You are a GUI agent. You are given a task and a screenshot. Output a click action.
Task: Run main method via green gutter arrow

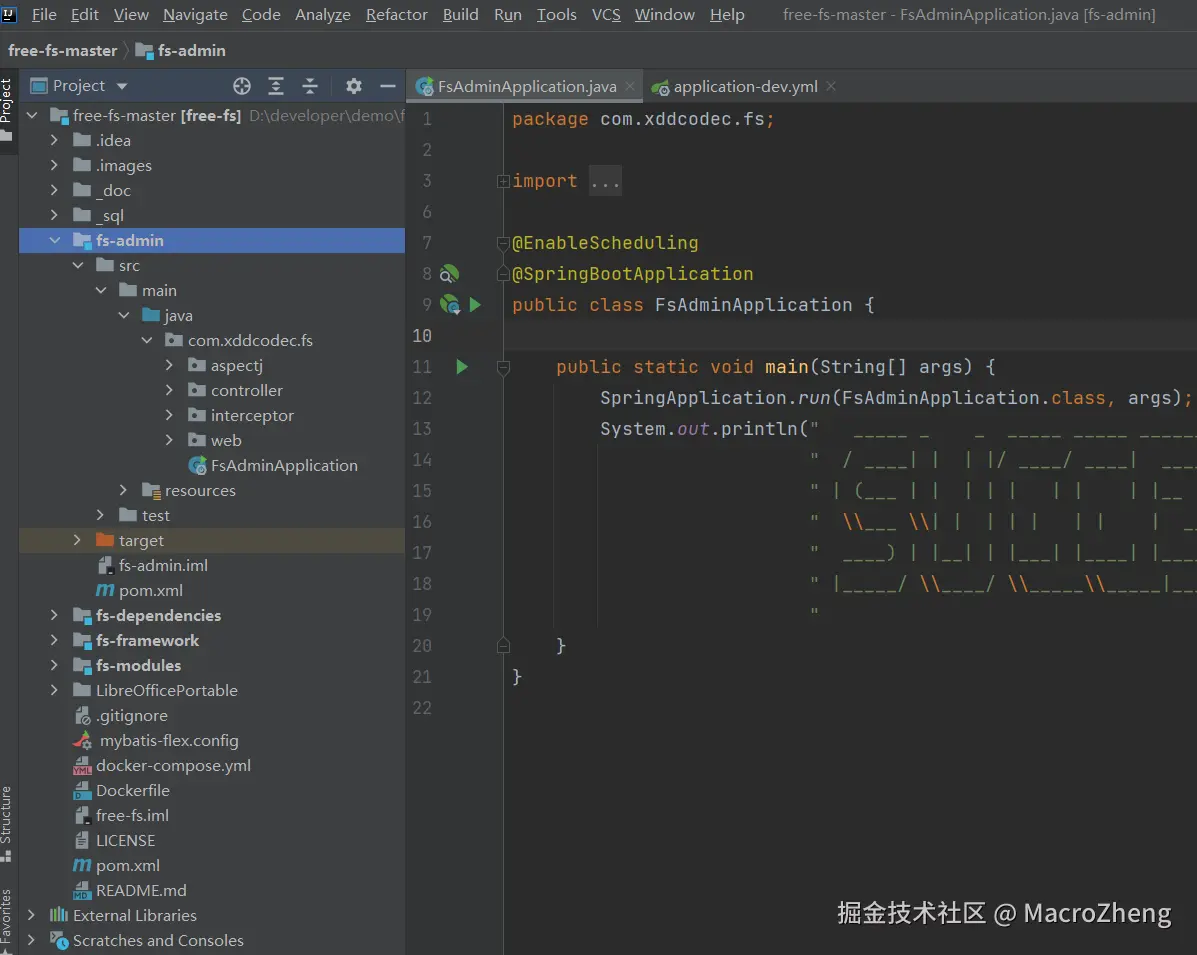462,367
